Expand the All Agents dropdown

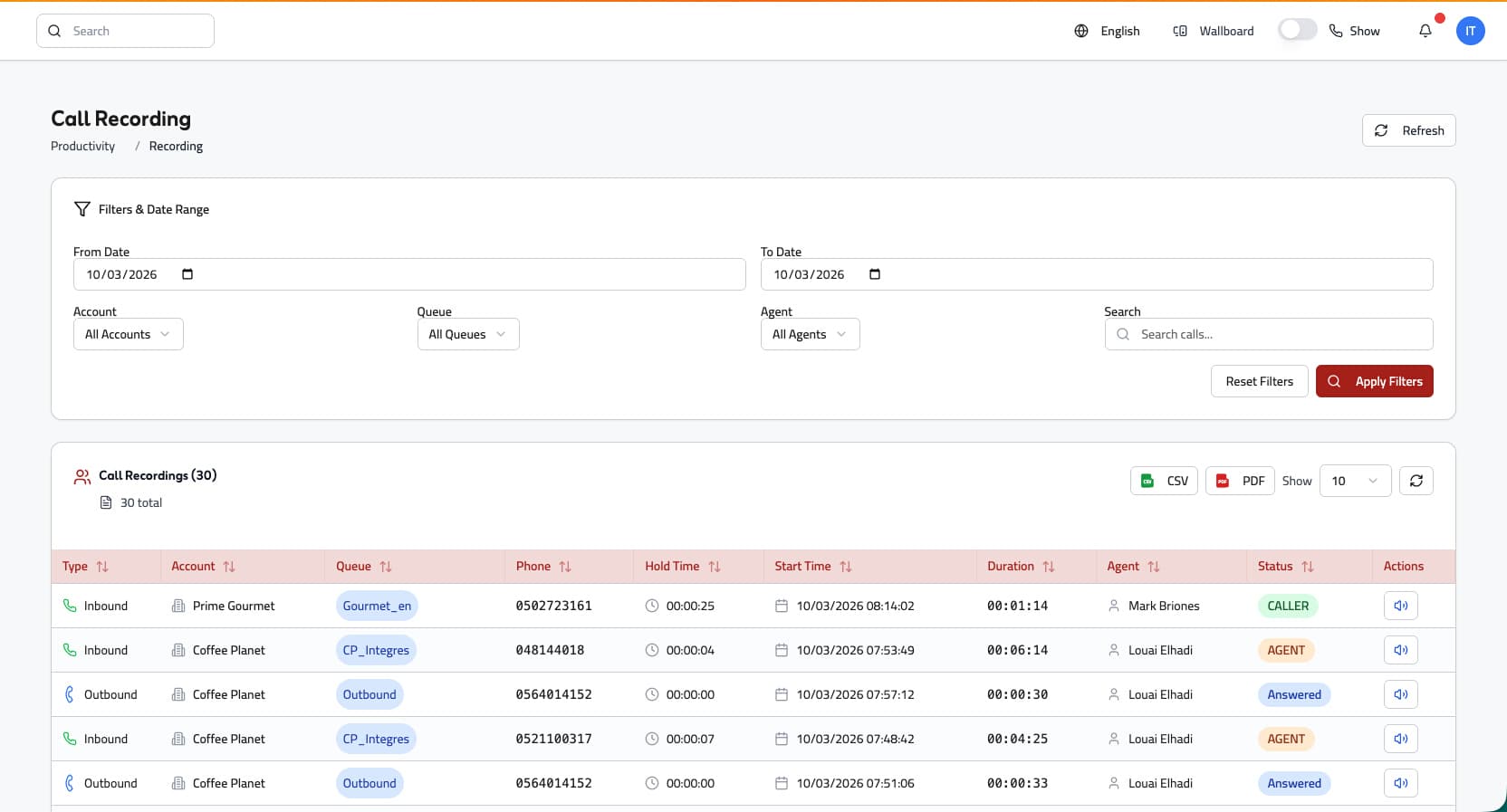[809, 334]
